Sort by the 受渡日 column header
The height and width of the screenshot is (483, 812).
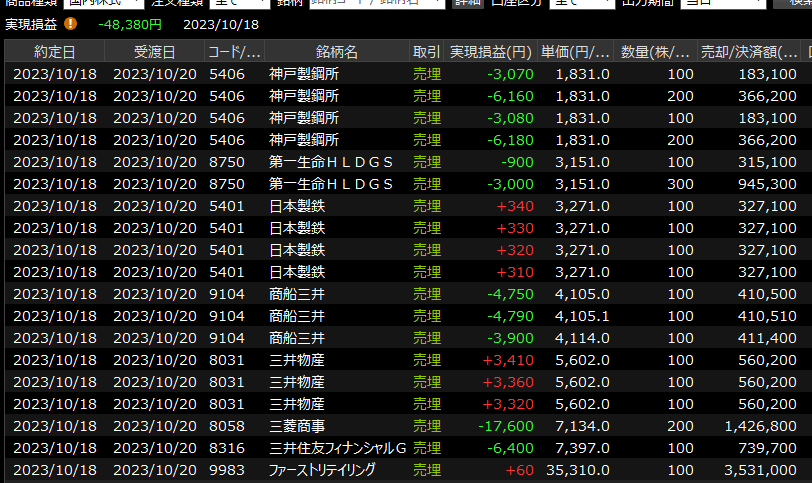pyautogui.click(x=154, y=51)
